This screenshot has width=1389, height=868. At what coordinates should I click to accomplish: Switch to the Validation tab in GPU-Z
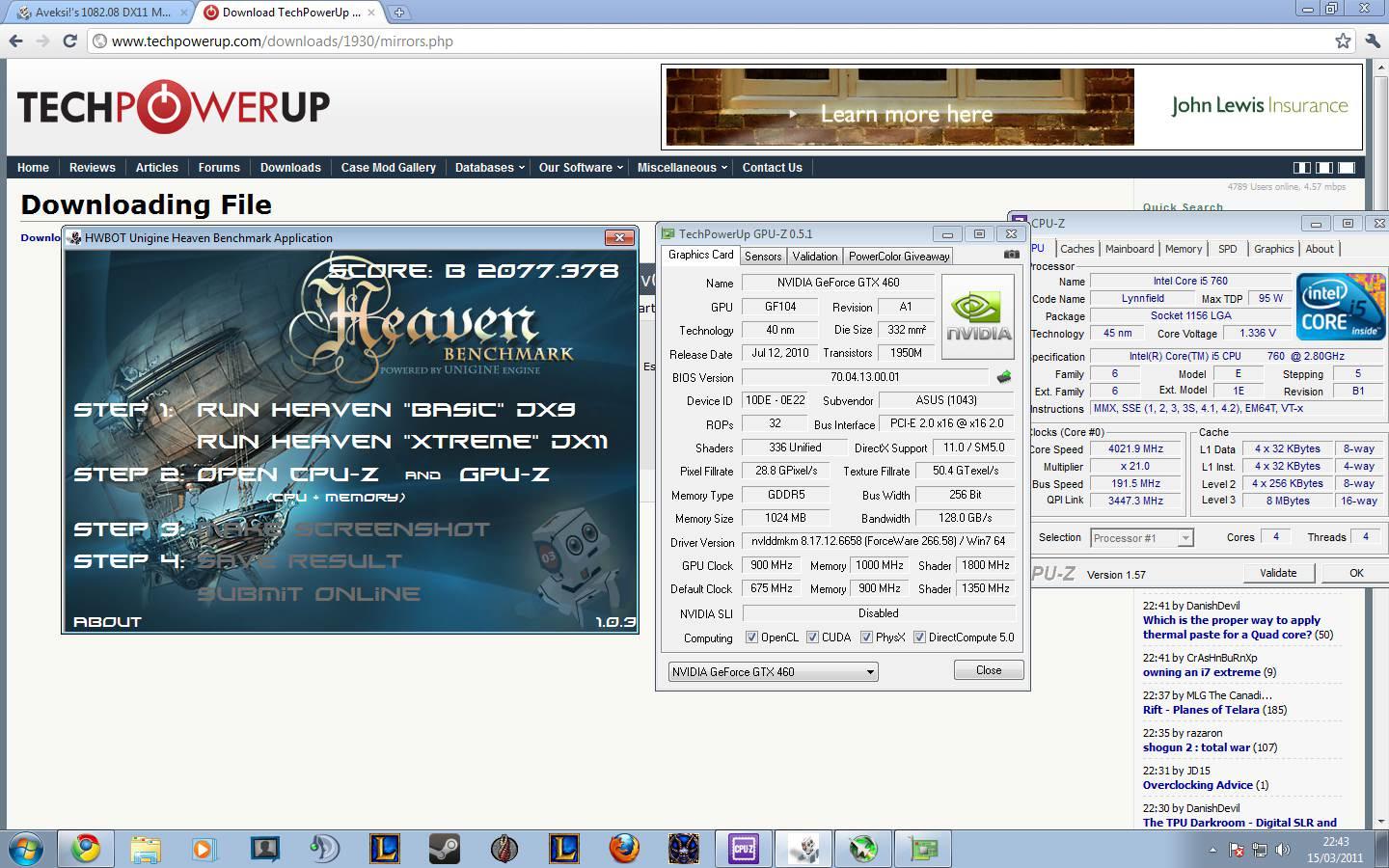click(815, 257)
